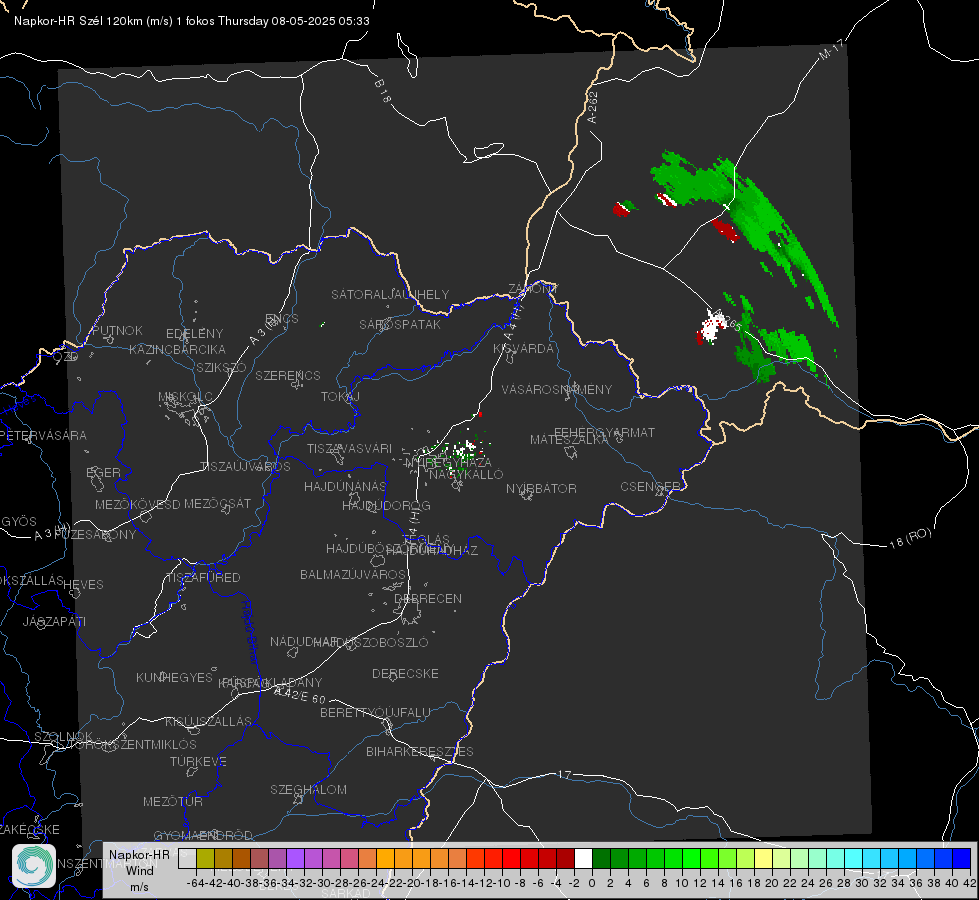Select the light grey first legend swatch
979x900 pixels.
coord(187,858)
